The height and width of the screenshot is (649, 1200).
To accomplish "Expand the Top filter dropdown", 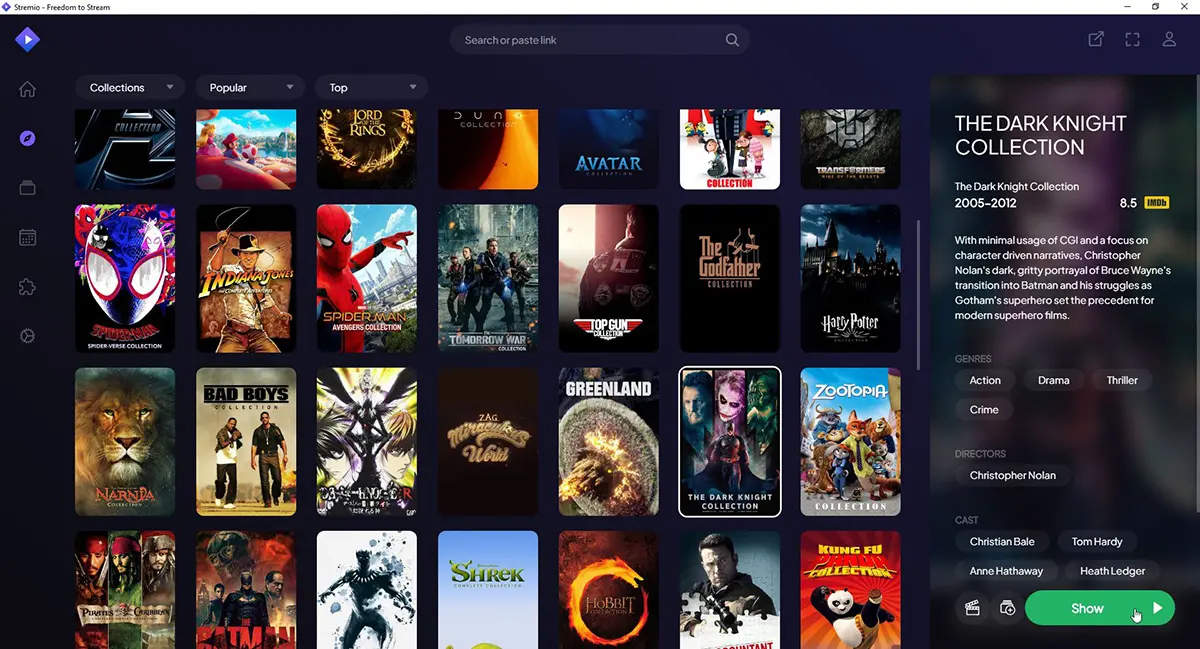I will pyautogui.click(x=371, y=88).
